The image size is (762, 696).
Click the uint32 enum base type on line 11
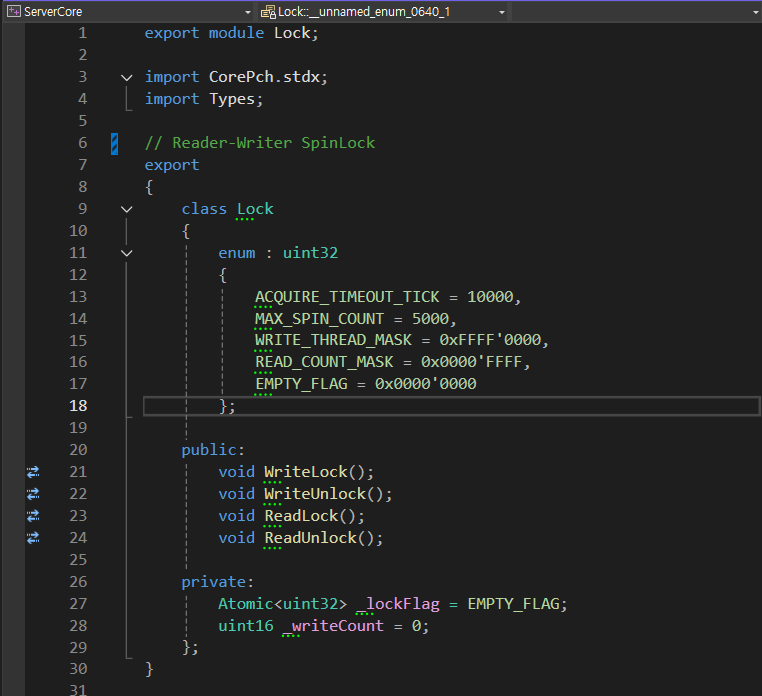(310, 253)
